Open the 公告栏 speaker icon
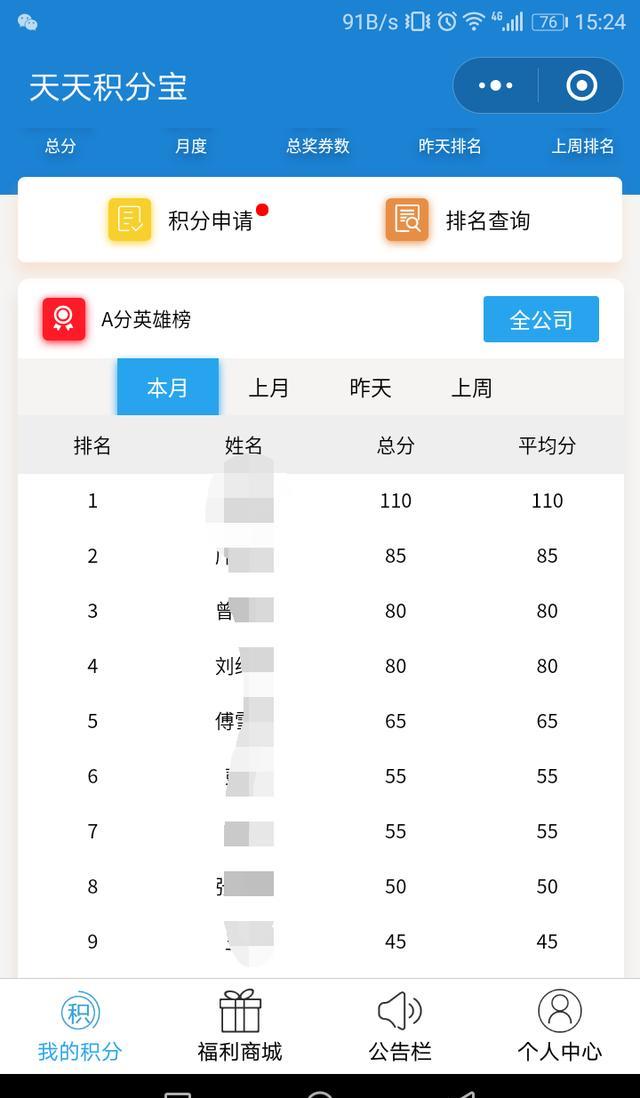The height and width of the screenshot is (1098, 640). click(x=400, y=1012)
